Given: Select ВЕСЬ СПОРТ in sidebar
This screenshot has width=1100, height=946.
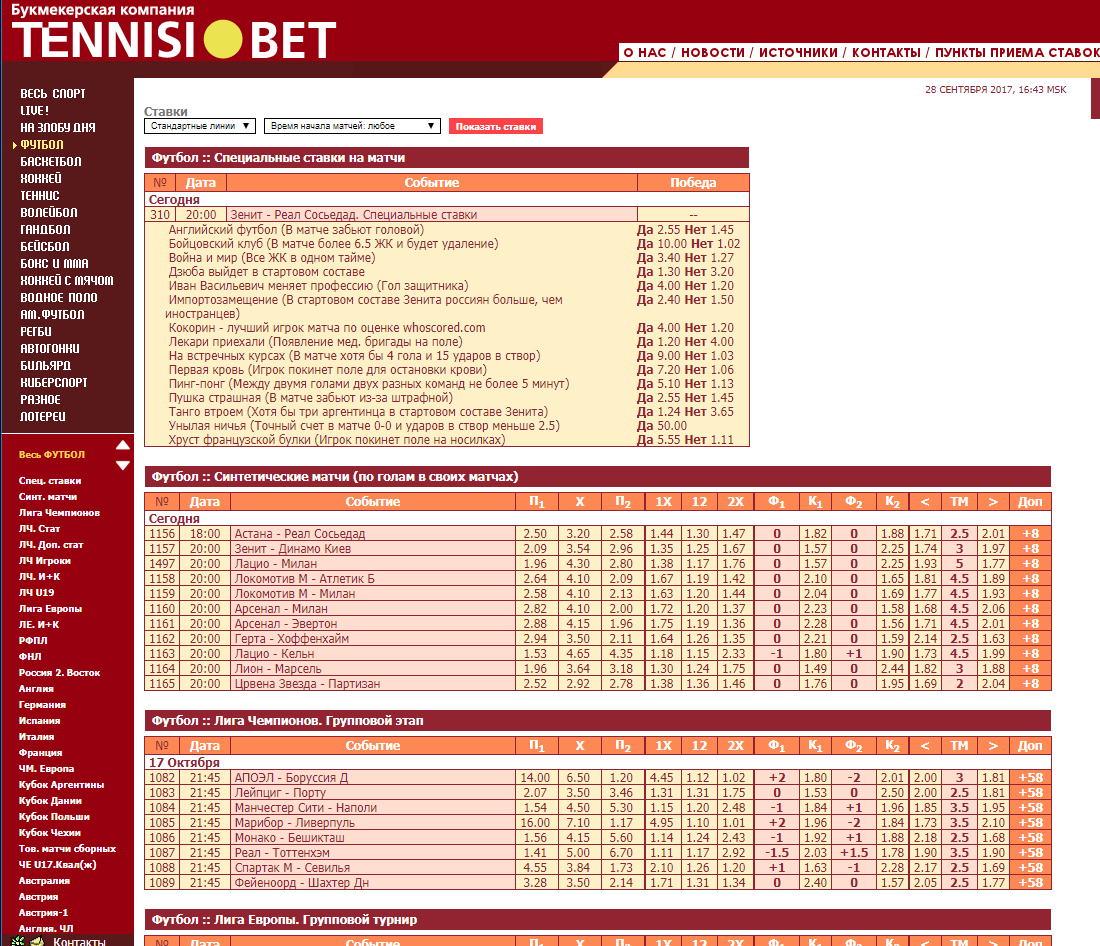Looking at the screenshot, I should (x=53, y=93).
